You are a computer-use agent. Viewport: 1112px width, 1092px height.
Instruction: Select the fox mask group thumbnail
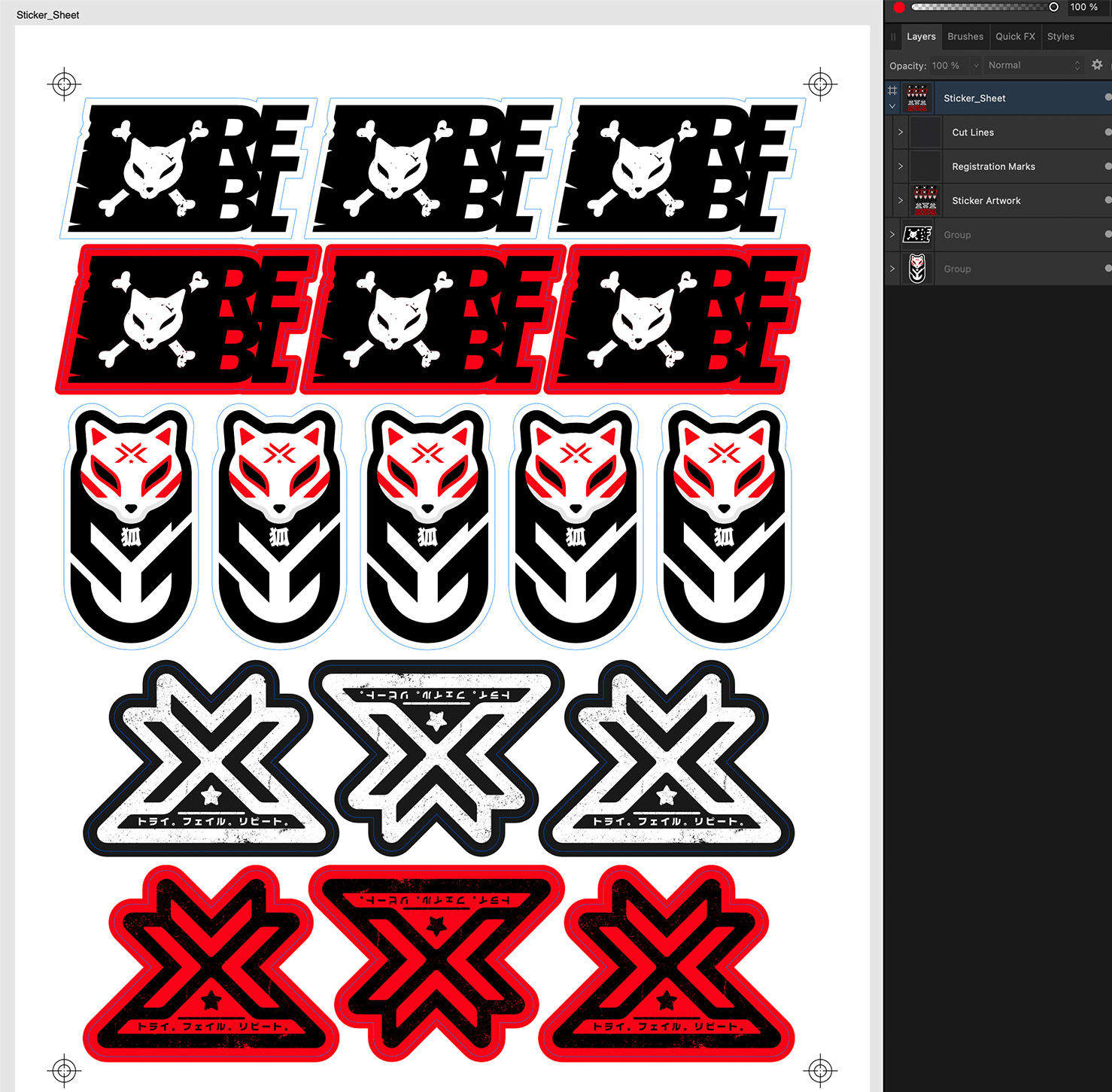(x=917, y=269)
